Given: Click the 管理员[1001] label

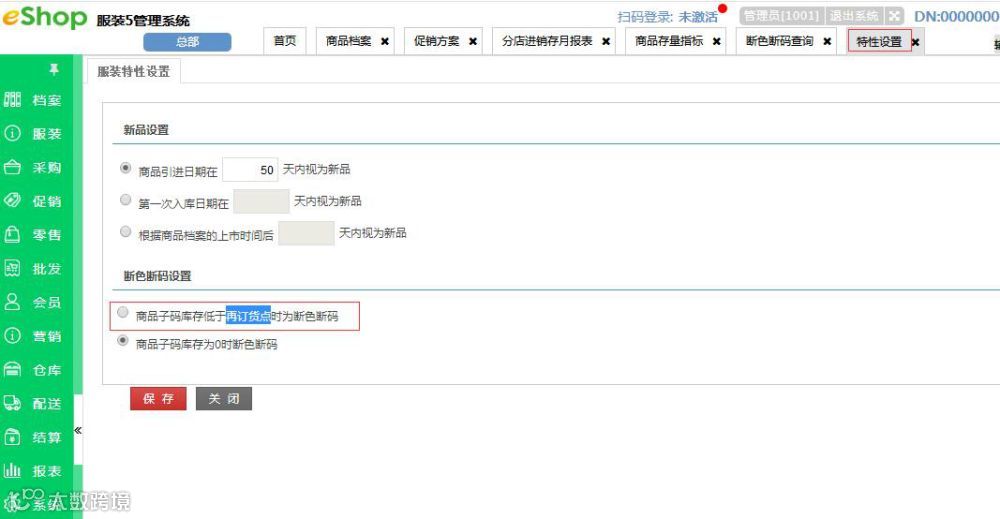Looking at the screenshot, I should 781,16.
